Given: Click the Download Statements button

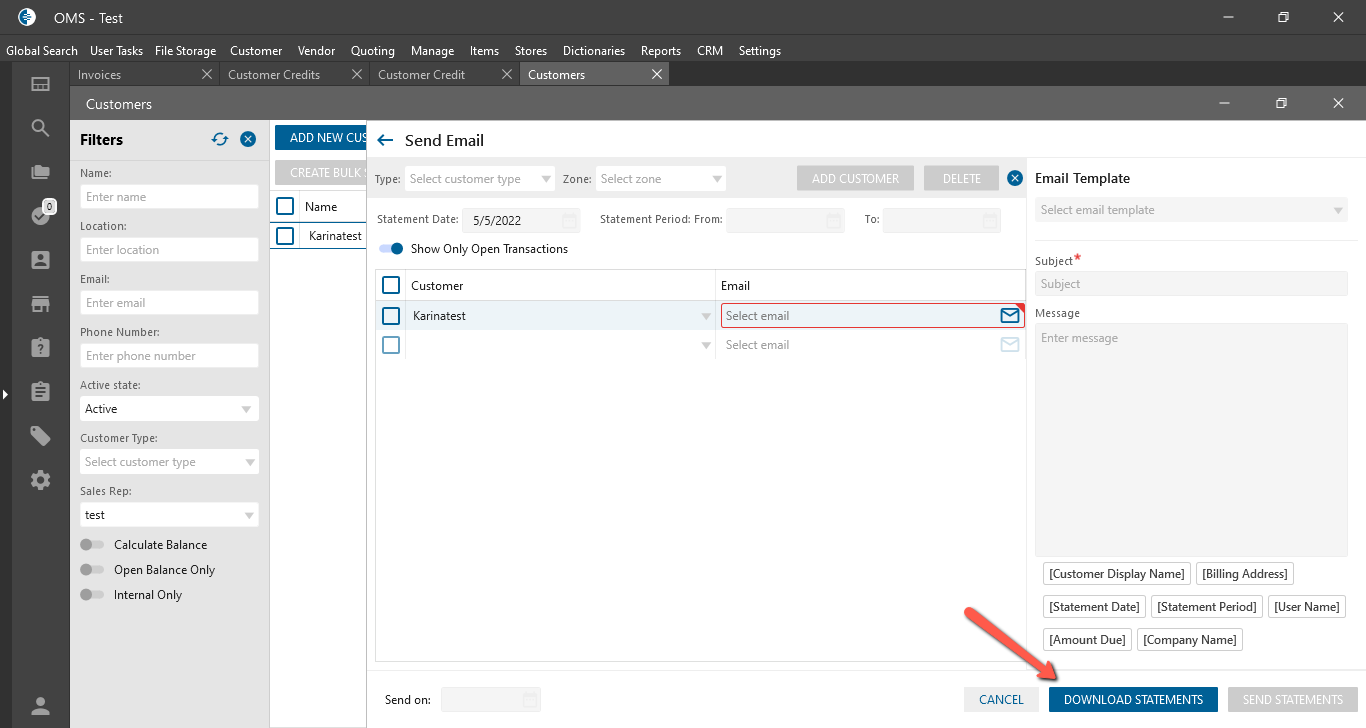Looking at the screenshot, I should (x=1133, y=700).
